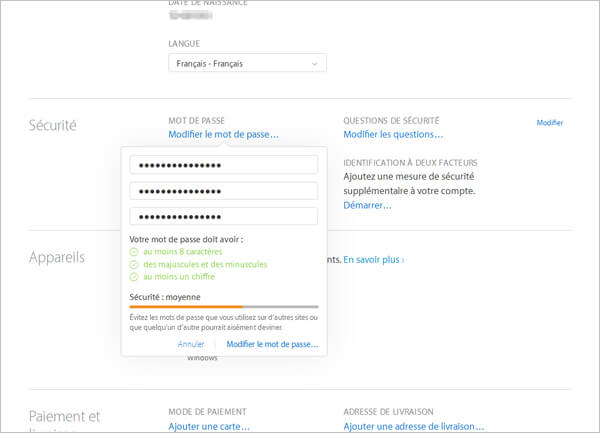
Task: Click "Ajoutez une mesure de sécurité" description
Action: click(409, 184)
